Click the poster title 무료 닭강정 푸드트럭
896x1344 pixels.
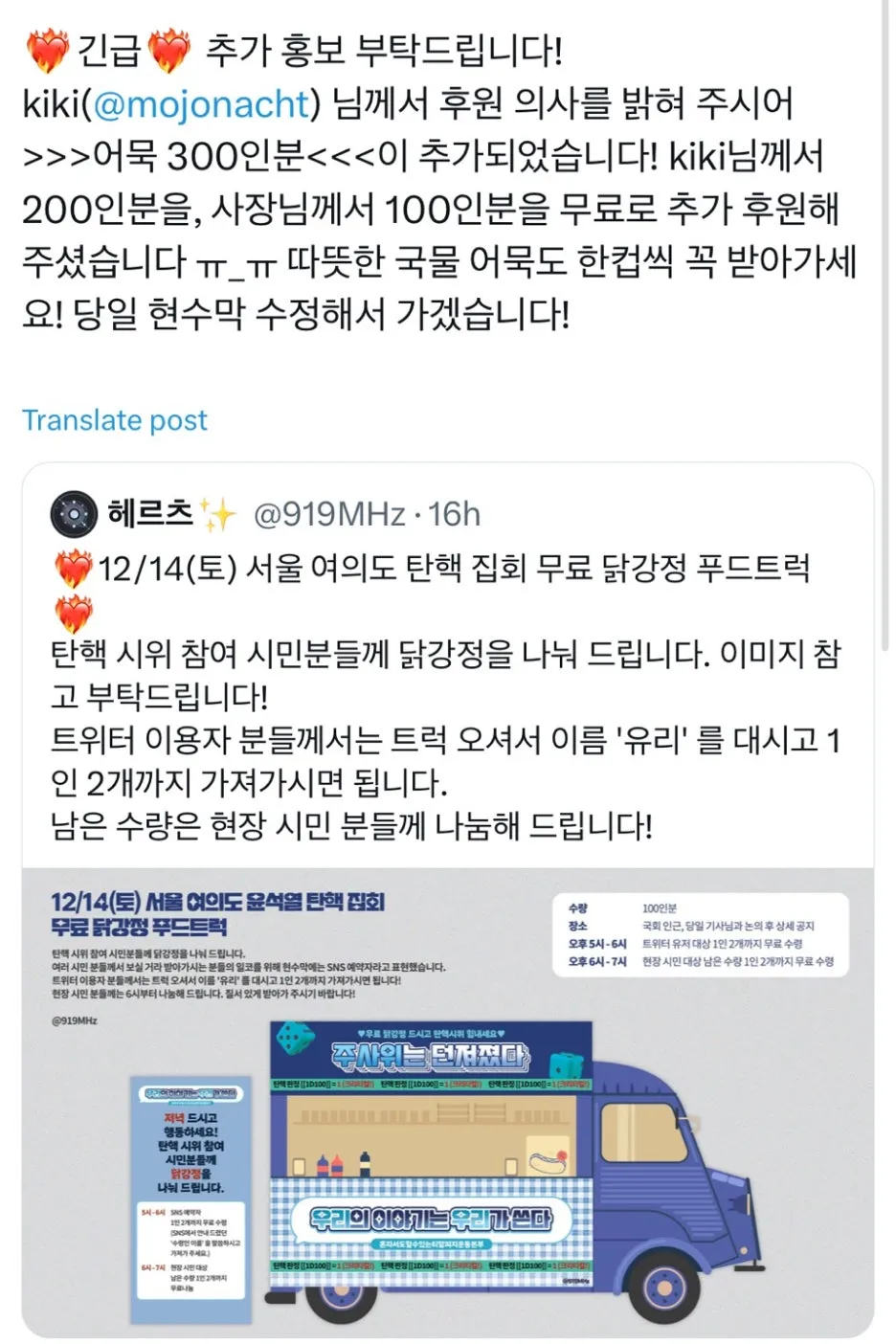(140, 927)
